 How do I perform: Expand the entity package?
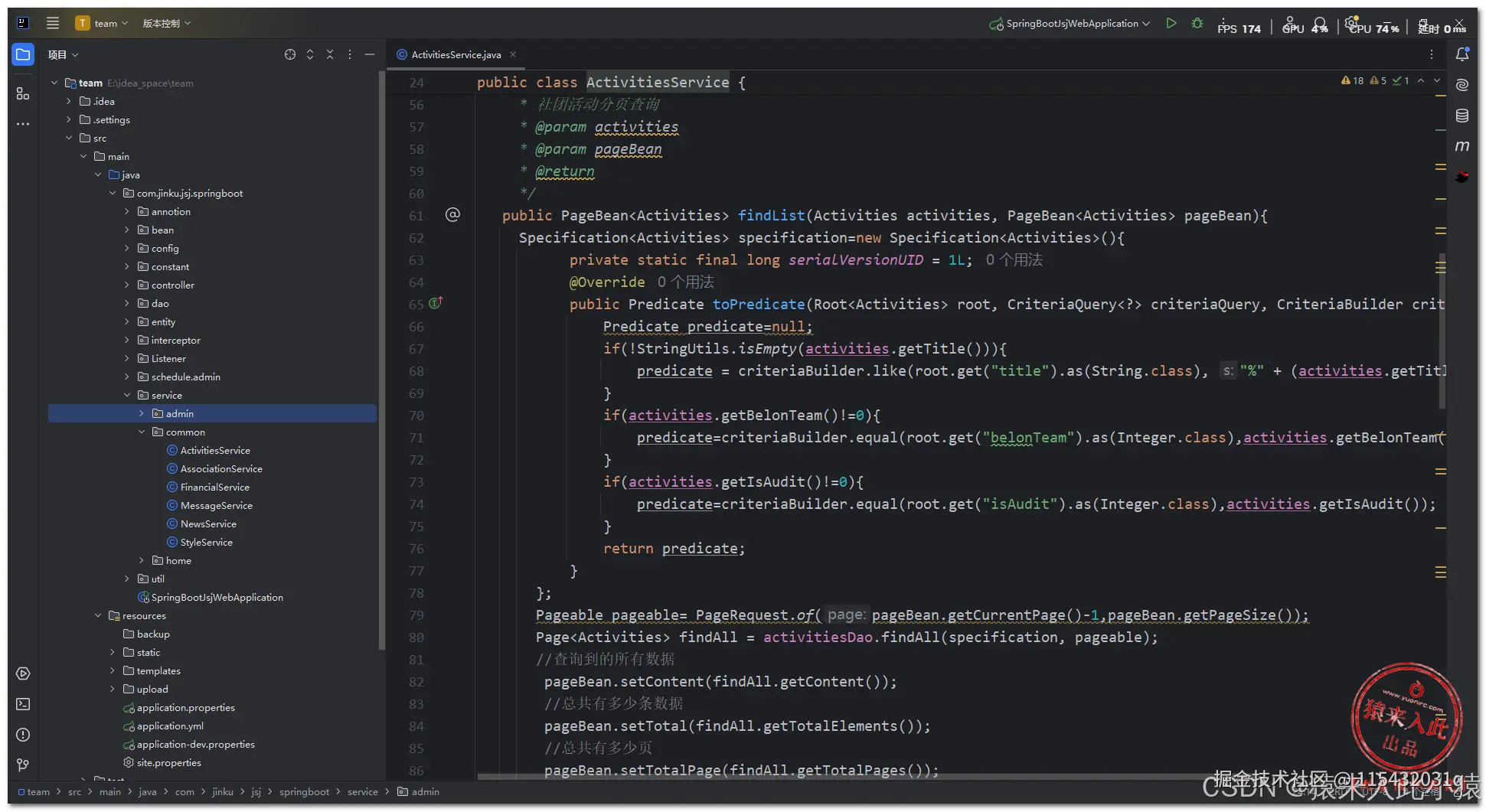point(127,321)
